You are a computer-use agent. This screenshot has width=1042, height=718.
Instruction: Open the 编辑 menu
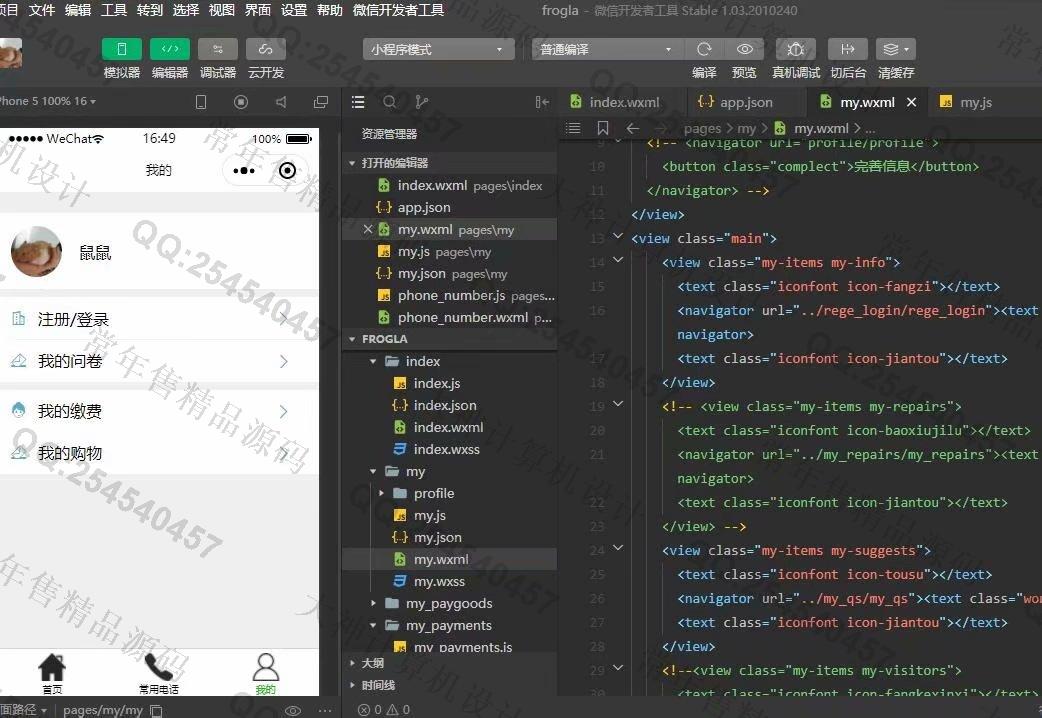(78, 10)
